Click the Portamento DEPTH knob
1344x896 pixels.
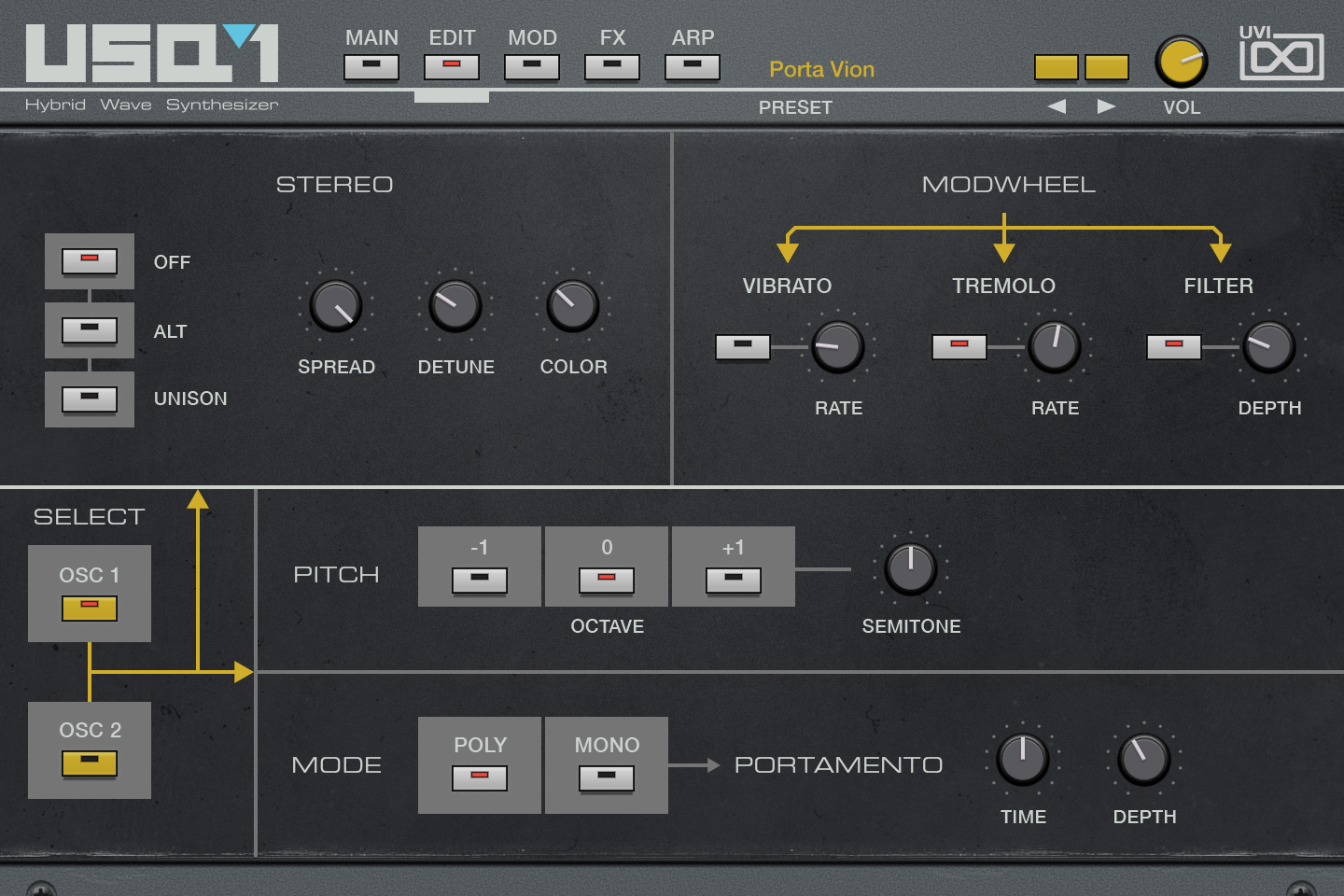(1144, 759)
